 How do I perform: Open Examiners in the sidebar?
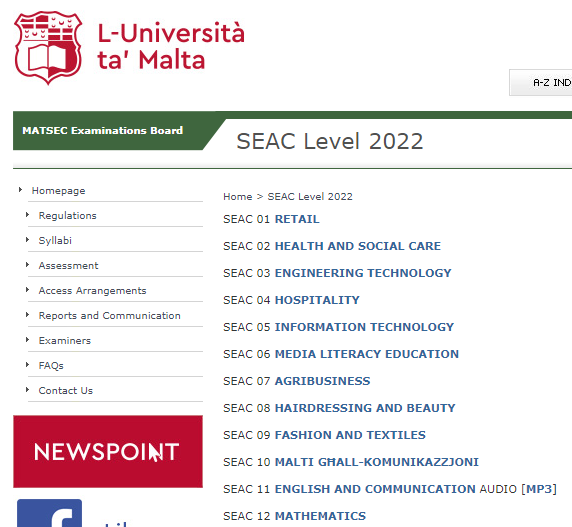[65, 341]
